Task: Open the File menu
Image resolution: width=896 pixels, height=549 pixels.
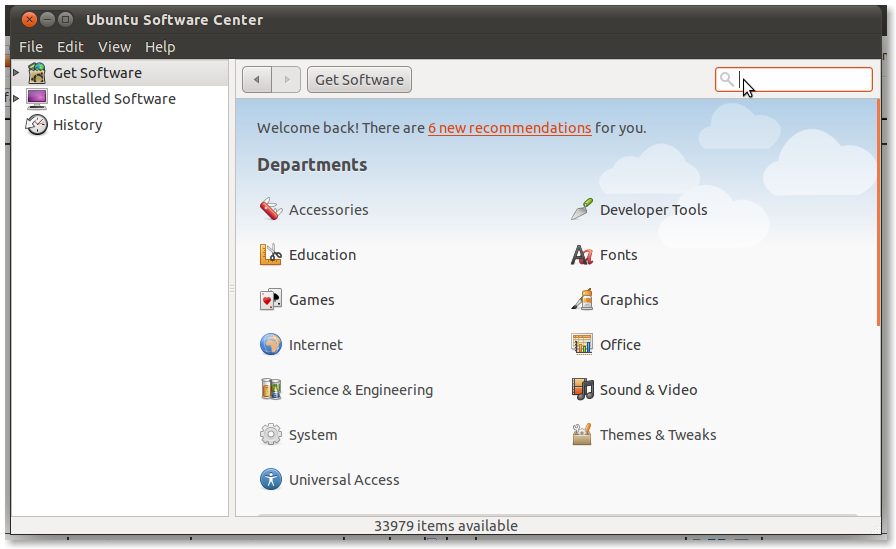Action: pyautogui.click(x=31, y=47)
